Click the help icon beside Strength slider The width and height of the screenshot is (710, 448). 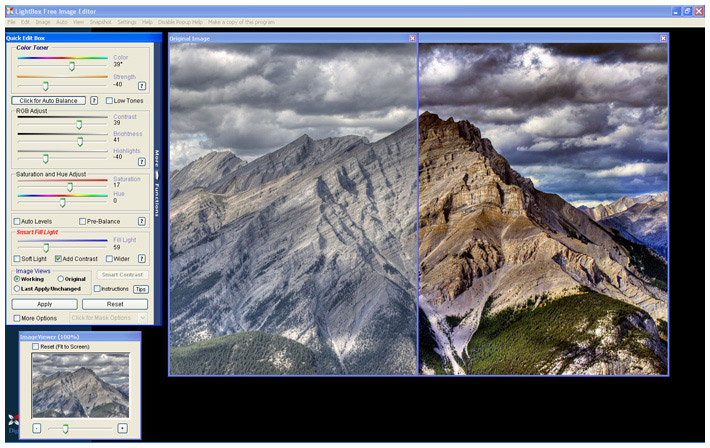(142, 86)
